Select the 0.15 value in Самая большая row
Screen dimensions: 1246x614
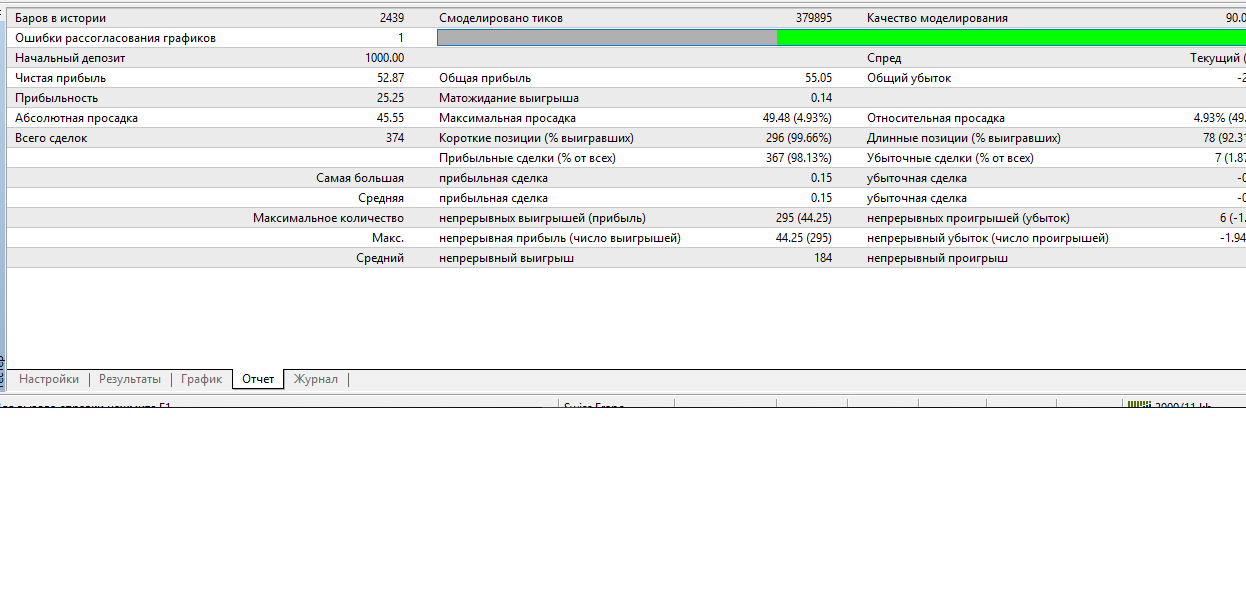(x=821, y=178)
